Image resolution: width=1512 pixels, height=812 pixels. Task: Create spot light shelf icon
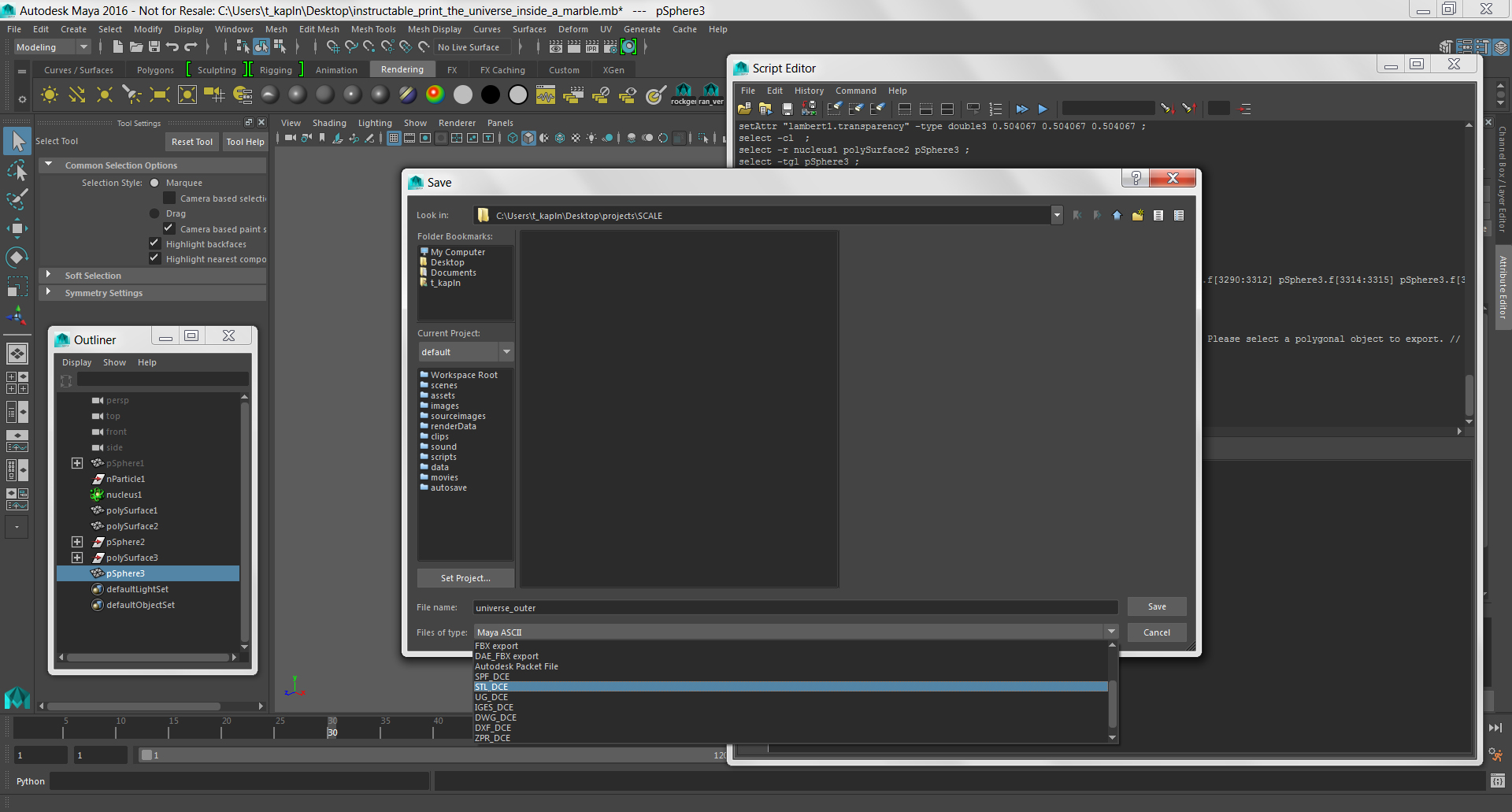click(132, 95)
